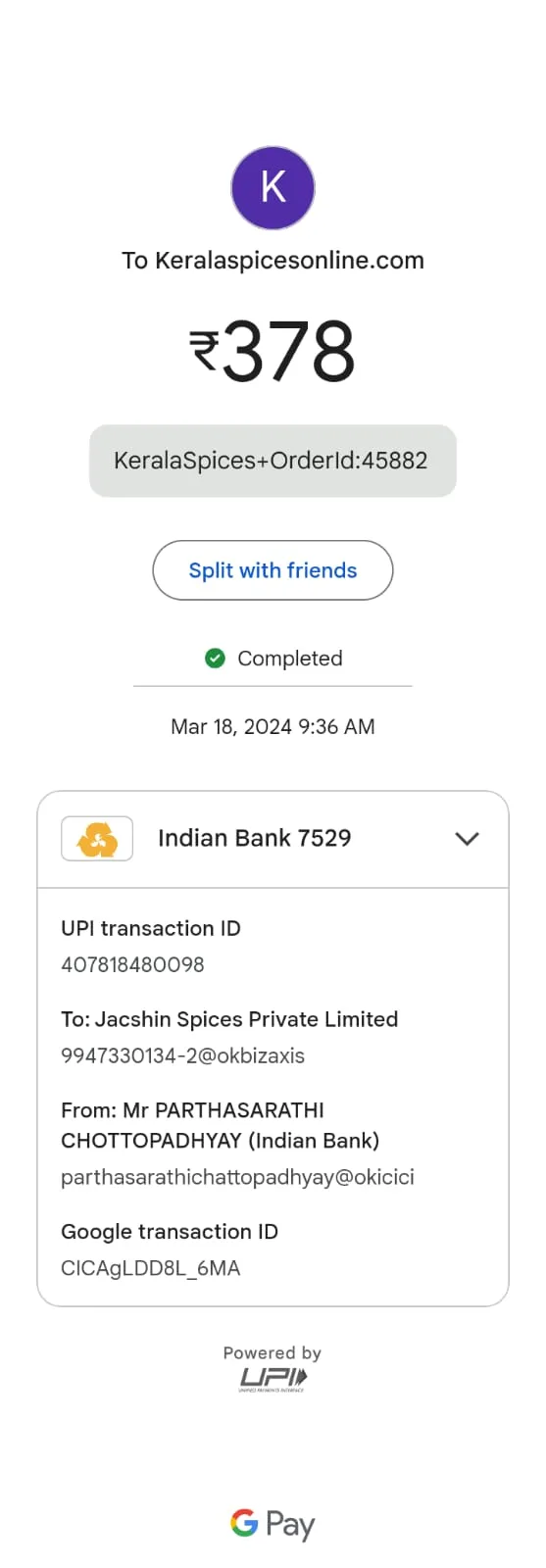
Task: Select Google transaction ID CICAgLDD8L_6MA
Action: [x=150, y=1268]
